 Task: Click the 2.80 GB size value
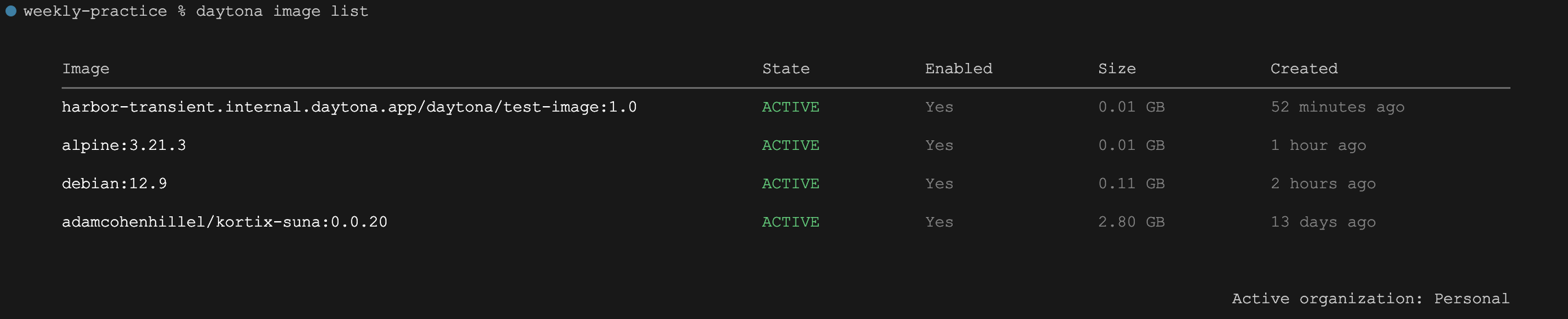pyautogui.click(x=1131, y=222)
